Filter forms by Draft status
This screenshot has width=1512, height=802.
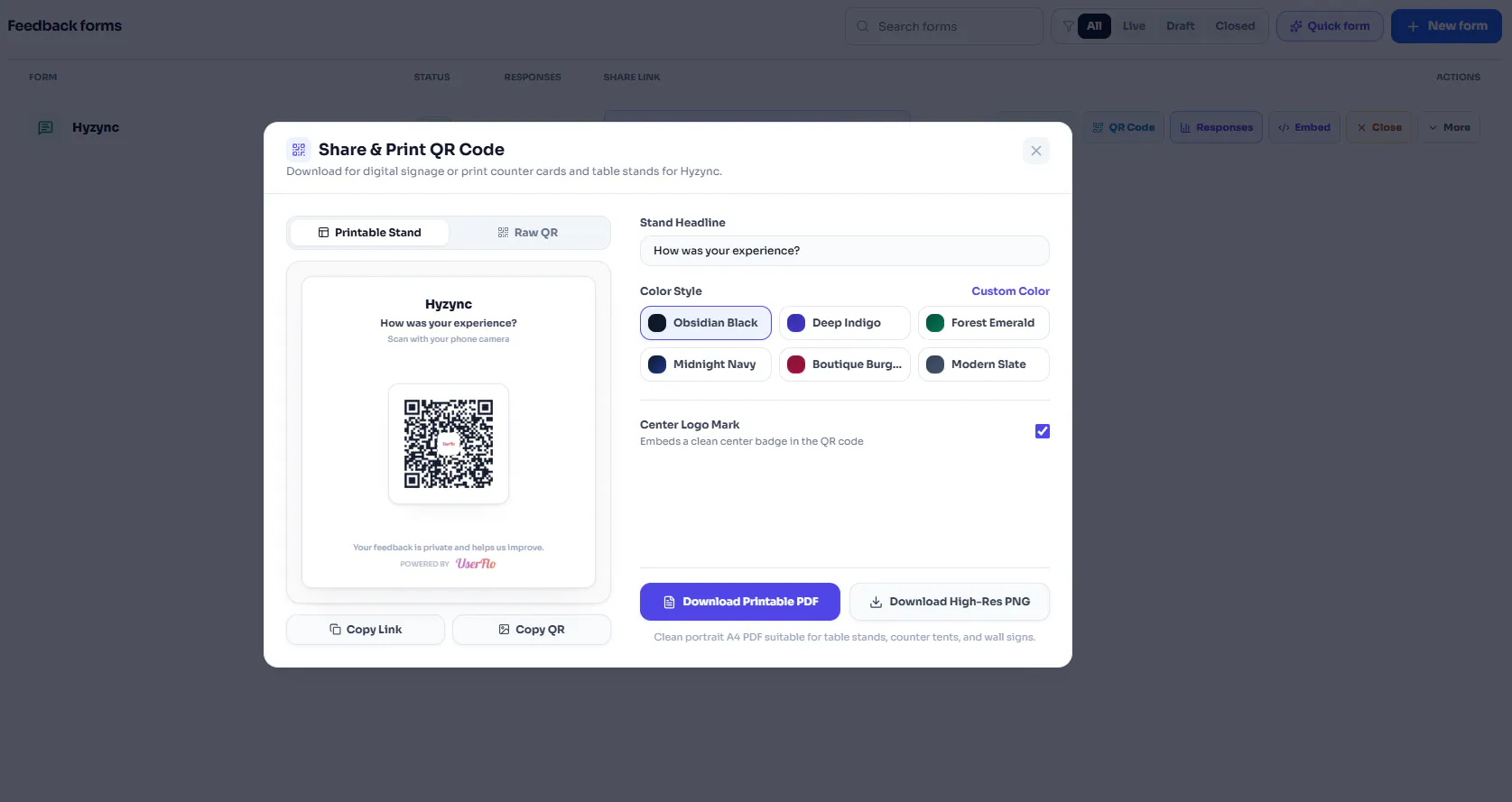click(1180, 26)
